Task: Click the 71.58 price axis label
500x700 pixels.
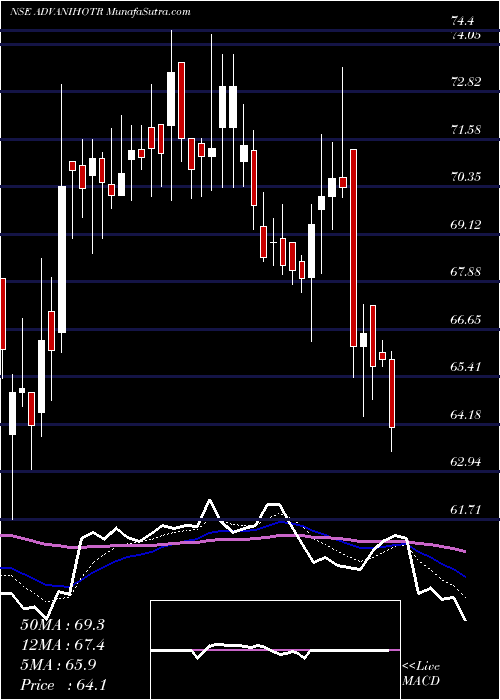Action: [466, 130]
